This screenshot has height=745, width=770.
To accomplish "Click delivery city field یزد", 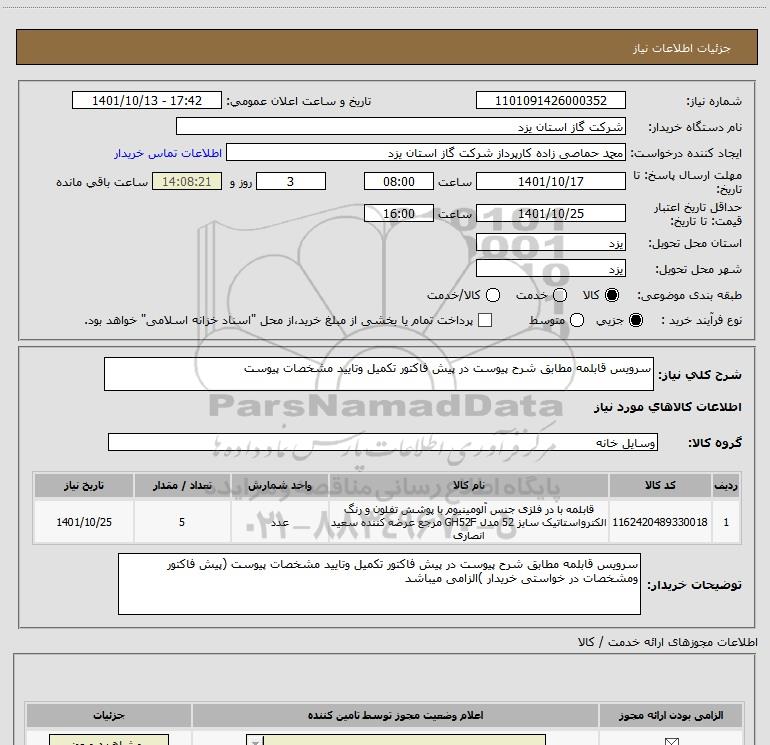I will point(550,269).
